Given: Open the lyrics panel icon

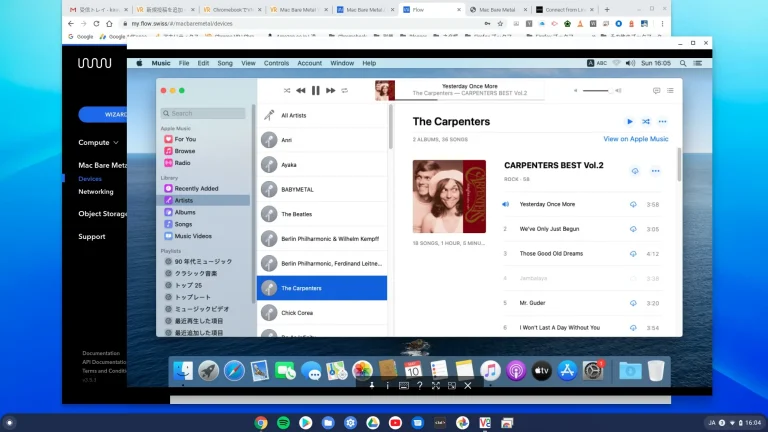Looking at the screenshot, I should [656, 91].
